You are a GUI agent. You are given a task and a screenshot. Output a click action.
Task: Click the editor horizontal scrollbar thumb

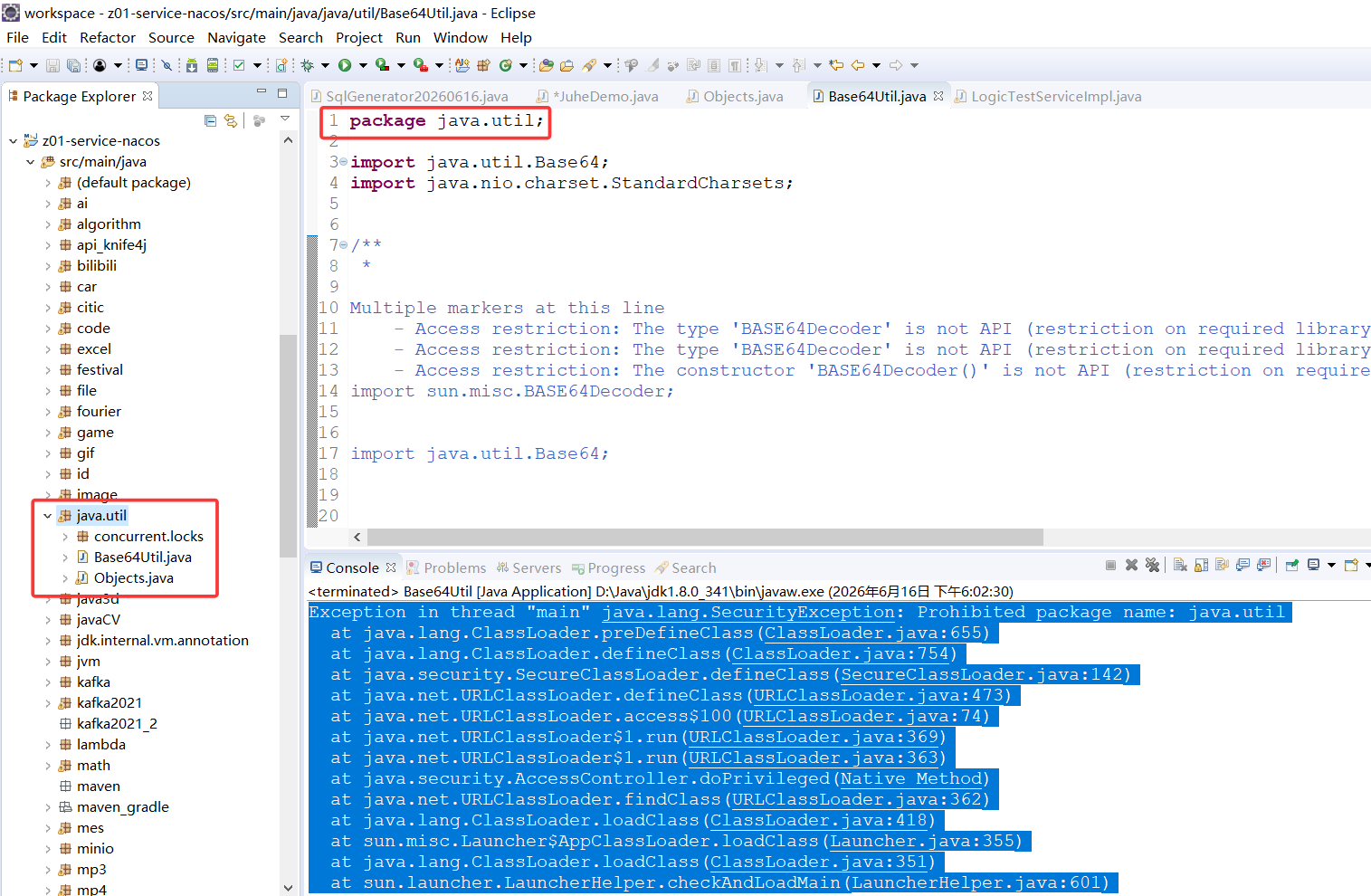click(705, 537)
